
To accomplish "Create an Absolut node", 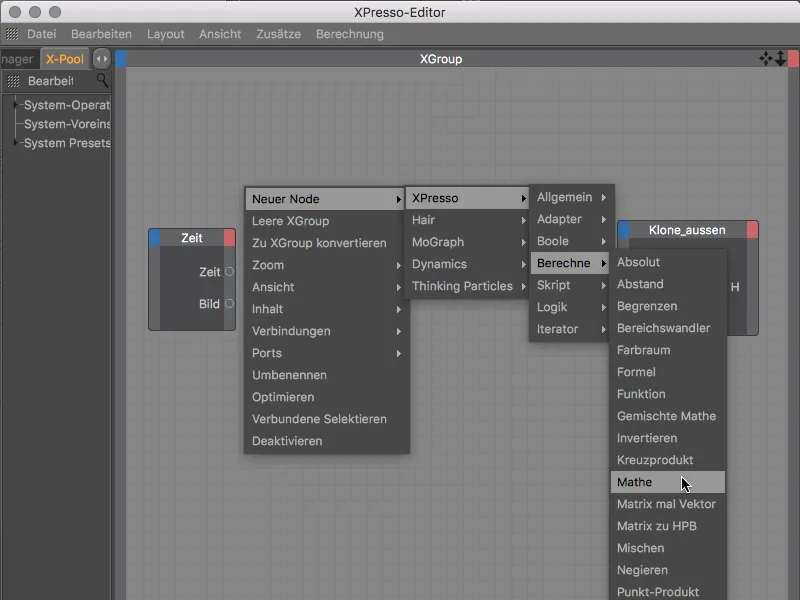I will [x=667, y=262].
